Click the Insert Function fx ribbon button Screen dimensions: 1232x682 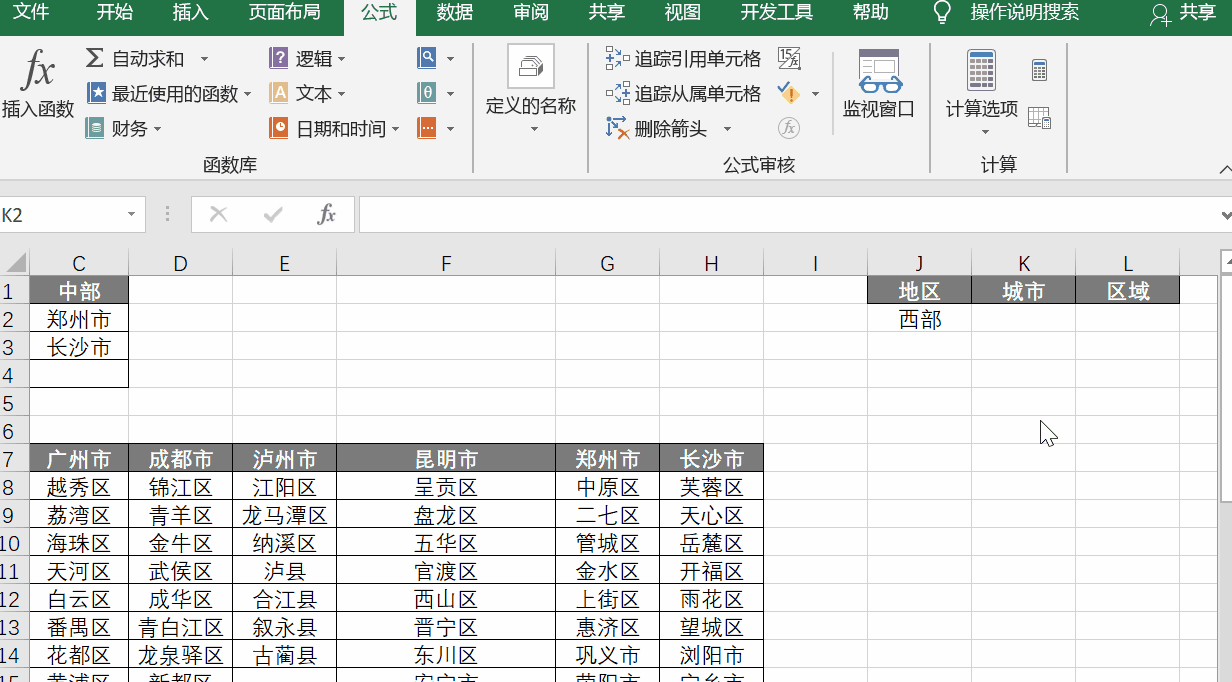tap(38, 85)
